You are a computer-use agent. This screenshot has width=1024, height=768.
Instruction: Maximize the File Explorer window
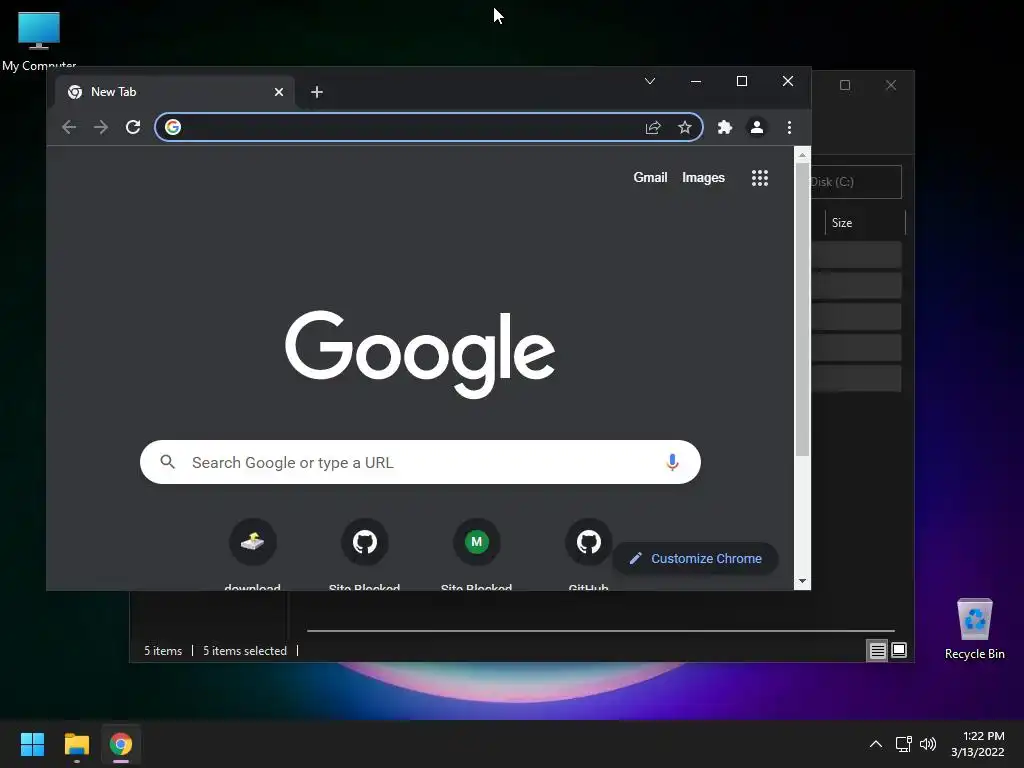[845, 86]
